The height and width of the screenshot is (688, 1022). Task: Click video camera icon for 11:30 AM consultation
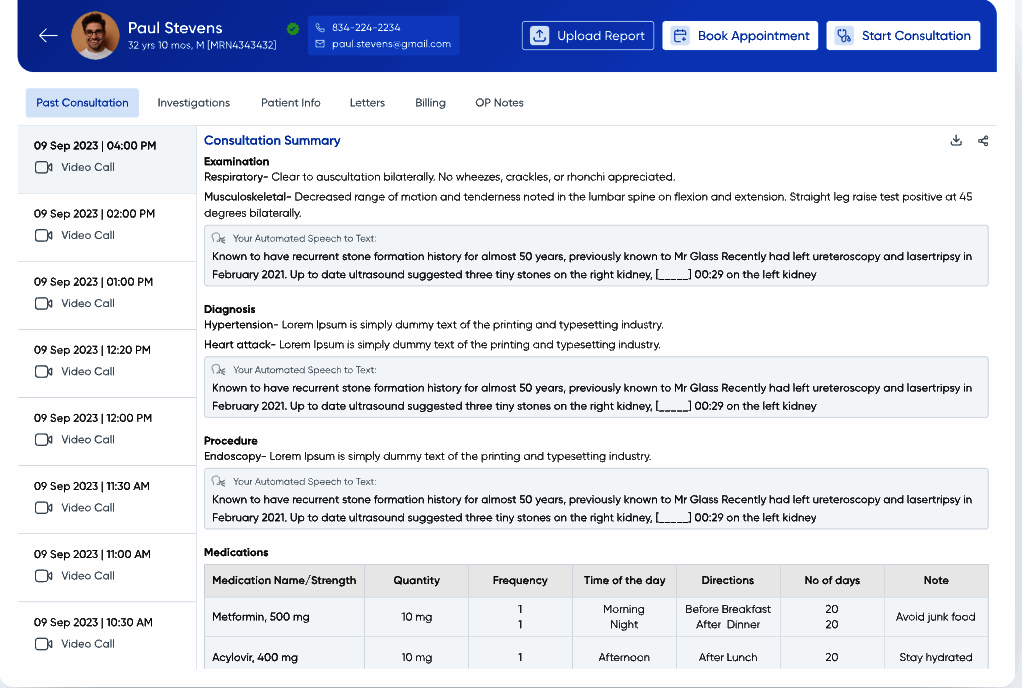(44, 508)
